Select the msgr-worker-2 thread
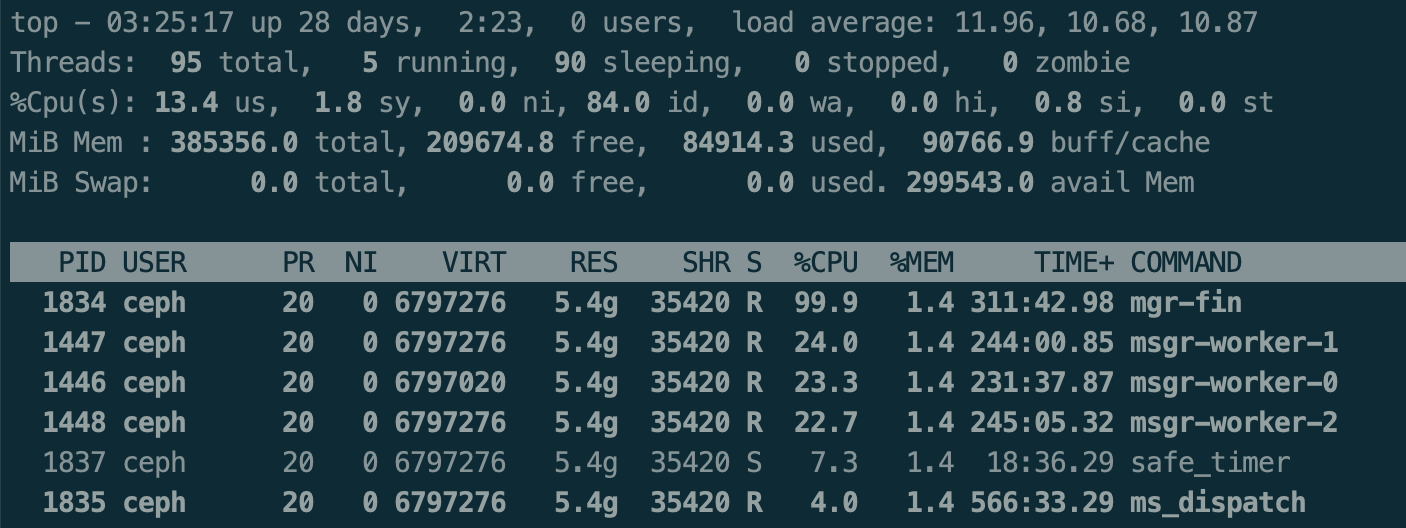Screen dimensions: 1406x528 click(x=1234, y=423)
